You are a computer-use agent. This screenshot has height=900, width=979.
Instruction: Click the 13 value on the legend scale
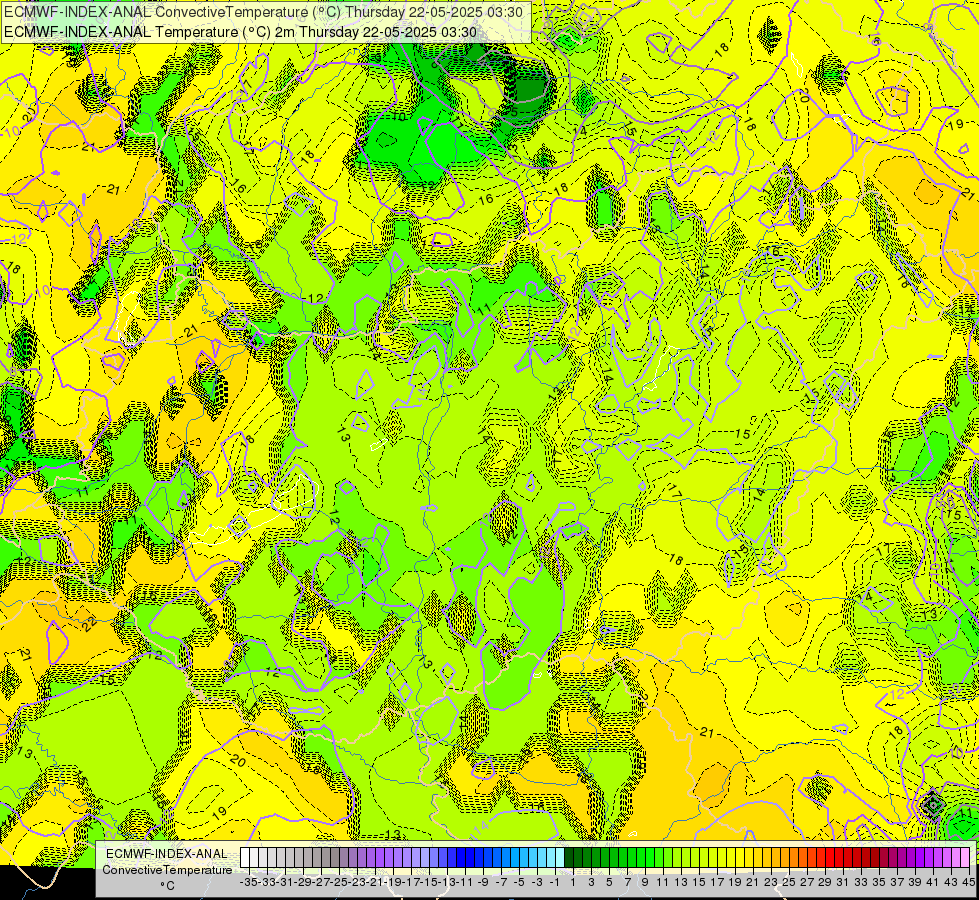click(681, 882)
